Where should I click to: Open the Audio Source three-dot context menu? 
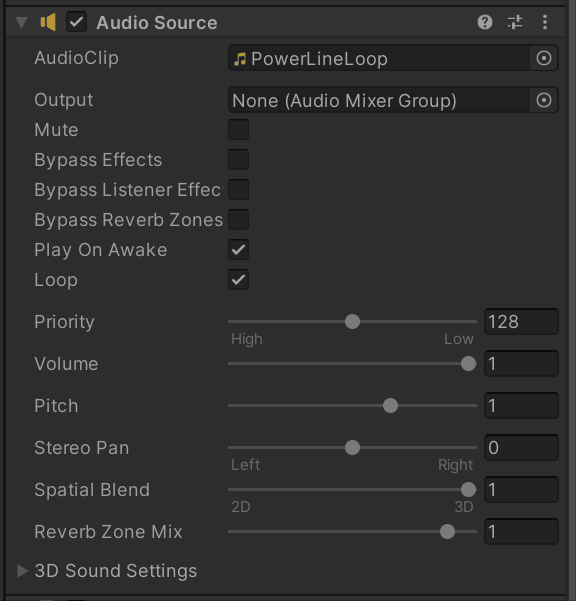point(545,22)
